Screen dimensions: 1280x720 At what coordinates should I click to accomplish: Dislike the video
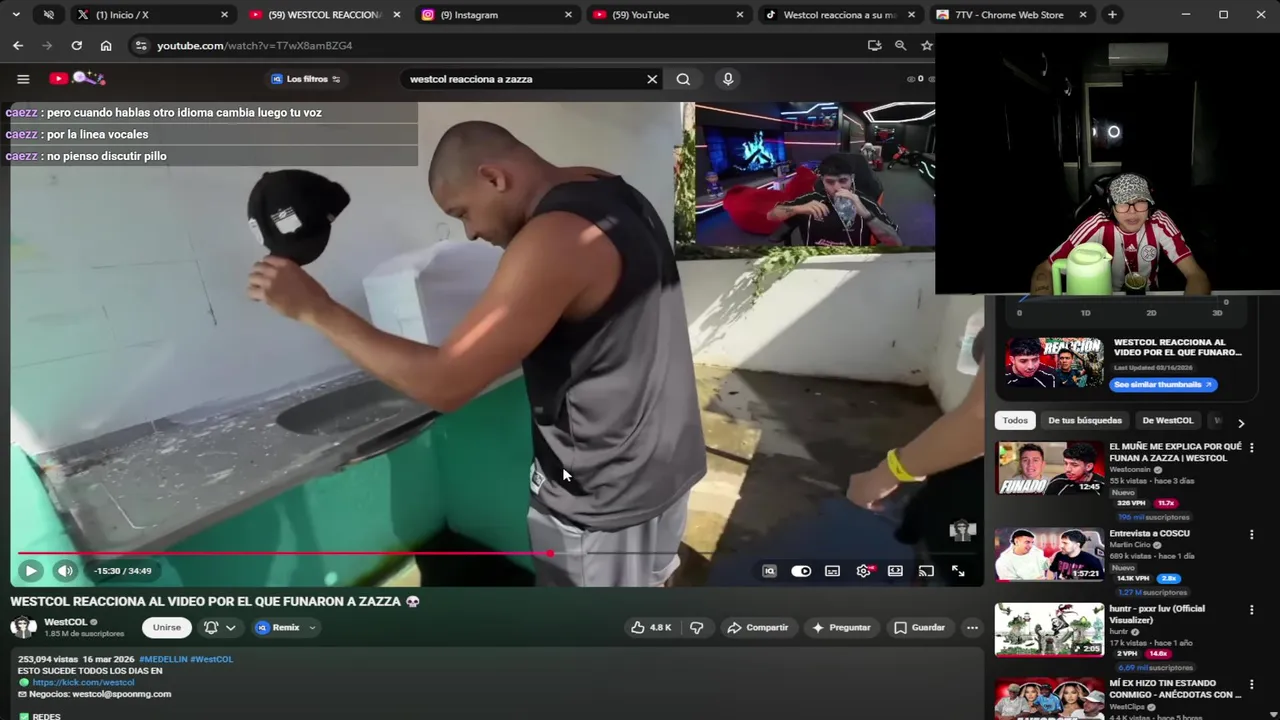click(x=697, y=628)
